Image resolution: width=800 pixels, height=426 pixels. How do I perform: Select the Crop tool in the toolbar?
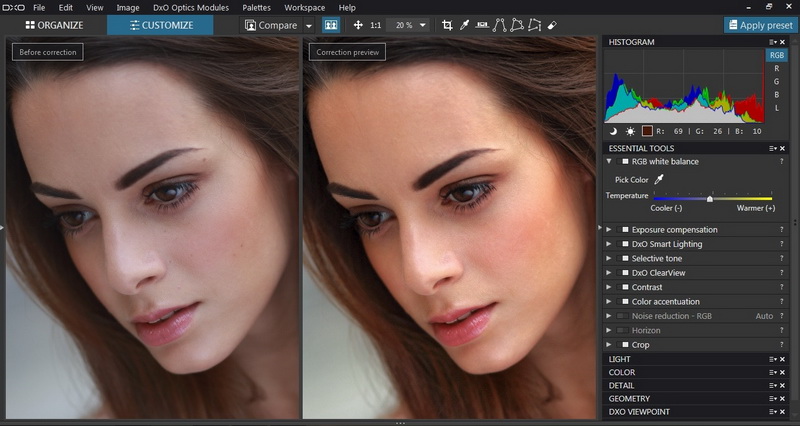(447, 25)
